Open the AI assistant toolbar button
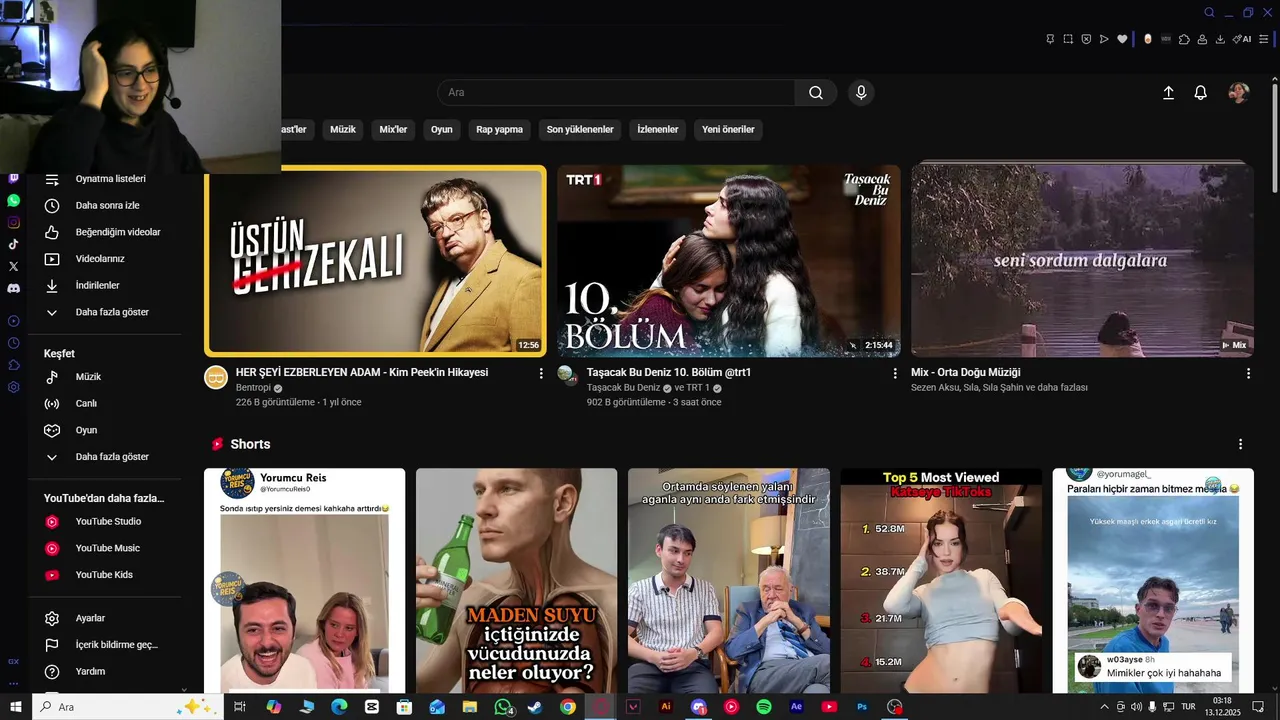The height and width of the screenshot is (720, 1280). coord(1242,39)
